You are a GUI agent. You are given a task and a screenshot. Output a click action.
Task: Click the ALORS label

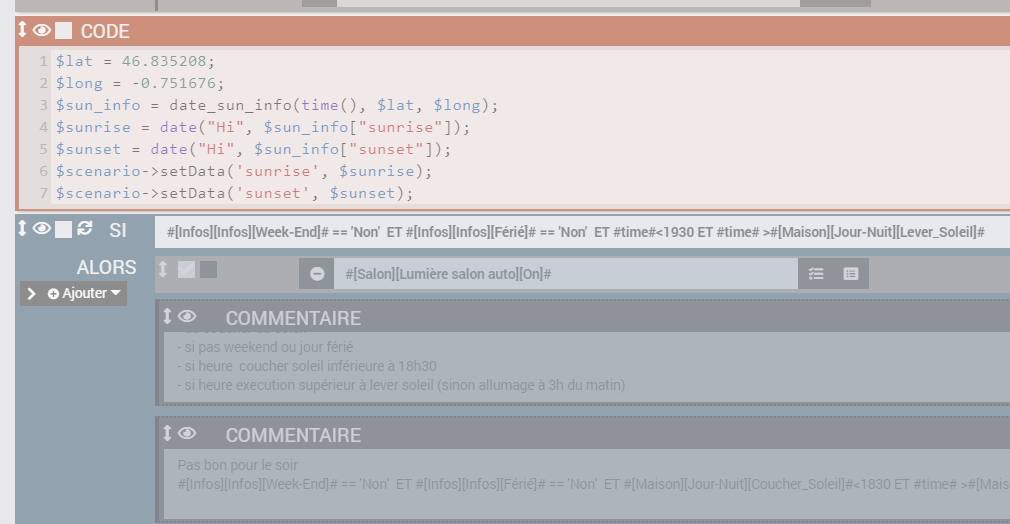[106, 267]
